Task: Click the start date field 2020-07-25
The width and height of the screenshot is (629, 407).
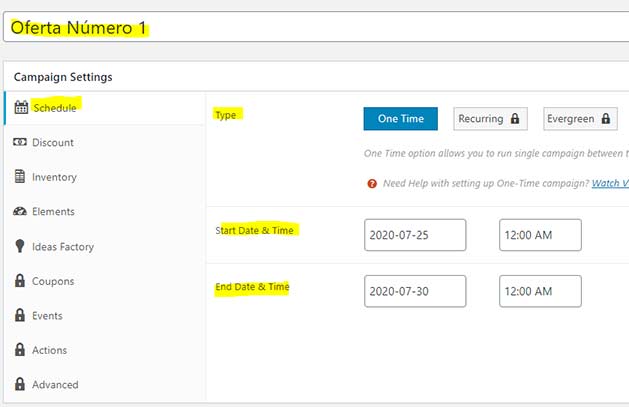Action: point(415,235)
